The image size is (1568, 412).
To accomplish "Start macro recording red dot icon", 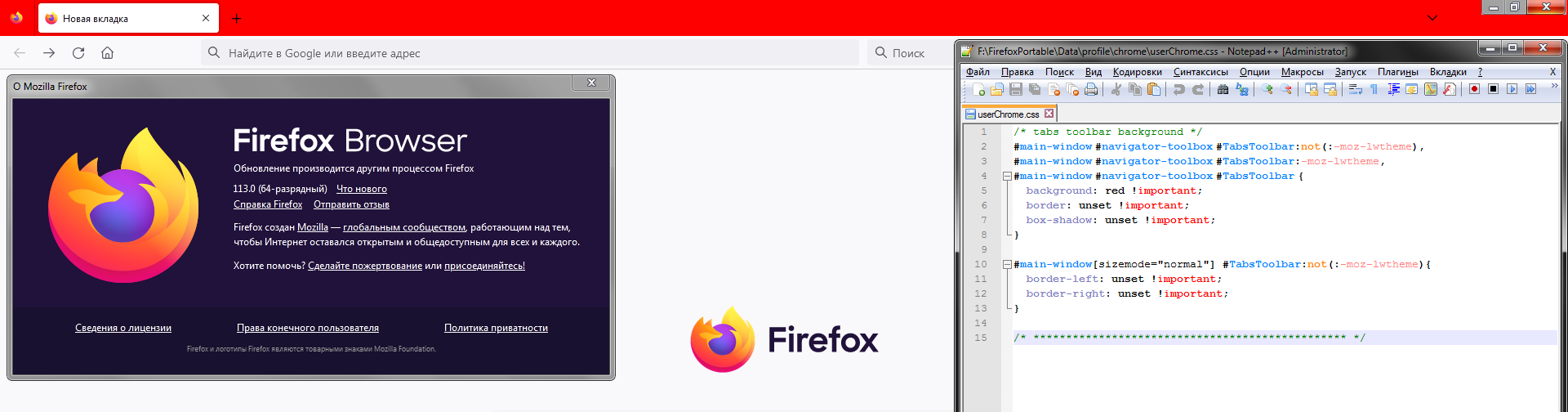I will [1475, 89].
